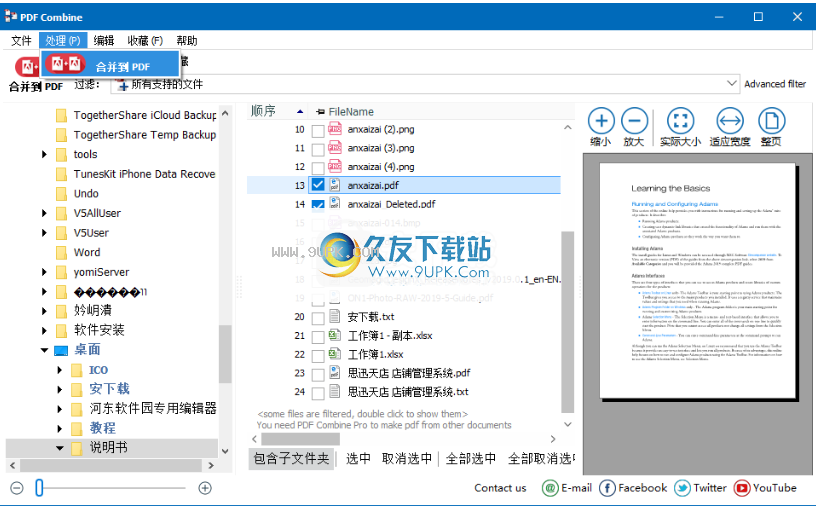816x510 pixels.
Task: Open the 过滤 filter dropdown arrow
Action: 732,83
